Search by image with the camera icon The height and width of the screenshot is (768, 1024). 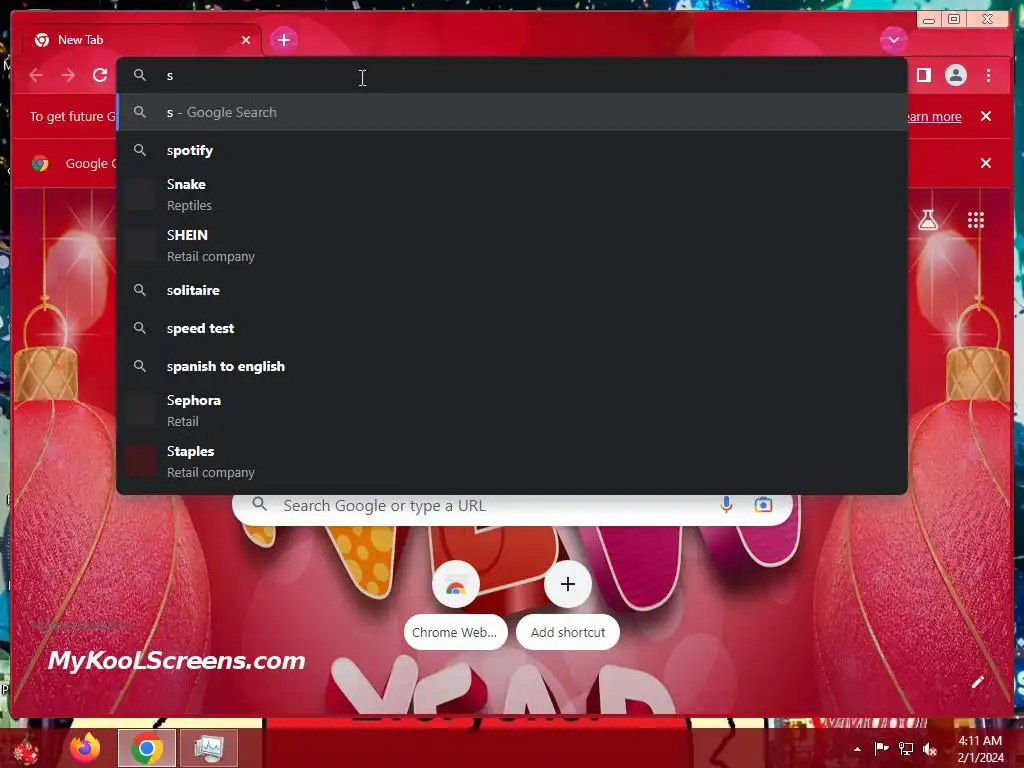click(x=763, y=505)
